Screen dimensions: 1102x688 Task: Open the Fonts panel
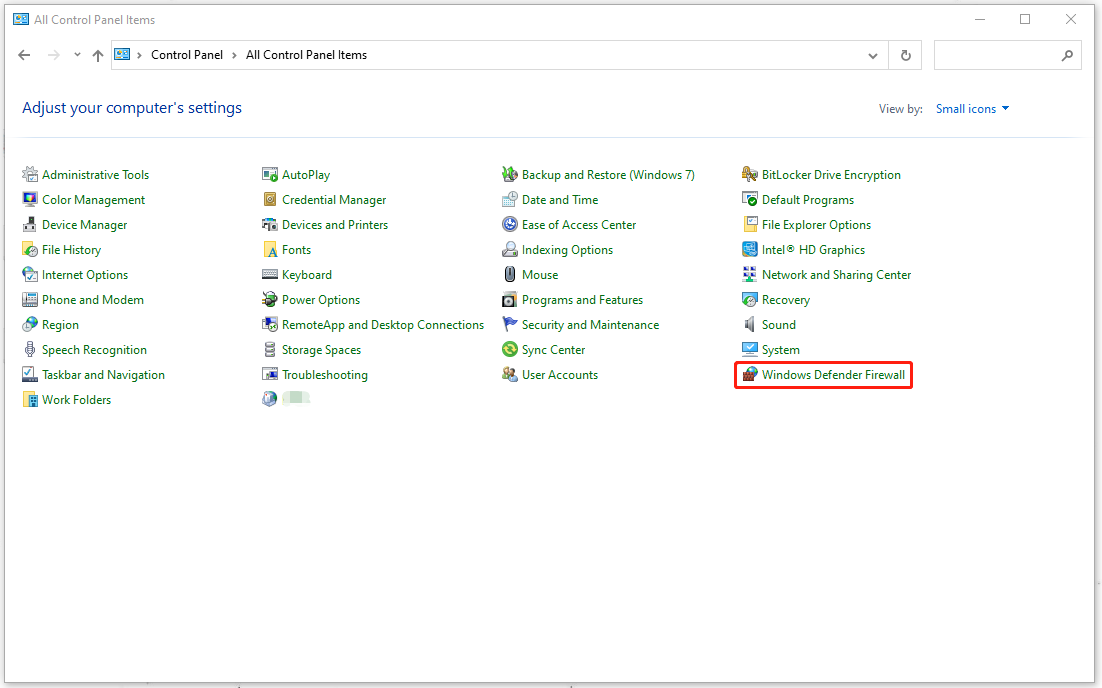[295, 249]
